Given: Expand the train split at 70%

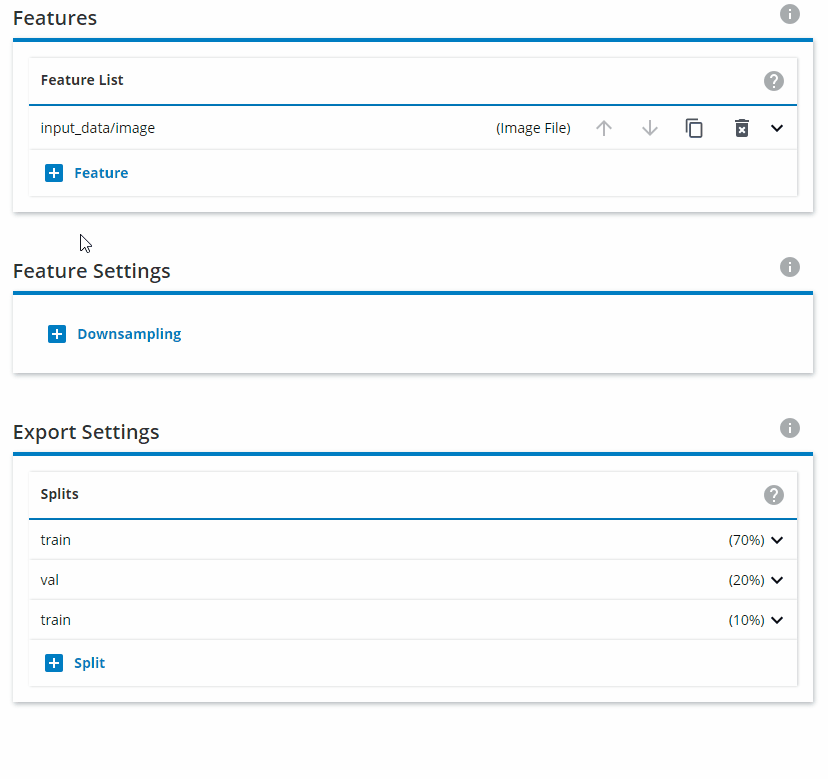Looking at the screenshot, I should point(777,540).
